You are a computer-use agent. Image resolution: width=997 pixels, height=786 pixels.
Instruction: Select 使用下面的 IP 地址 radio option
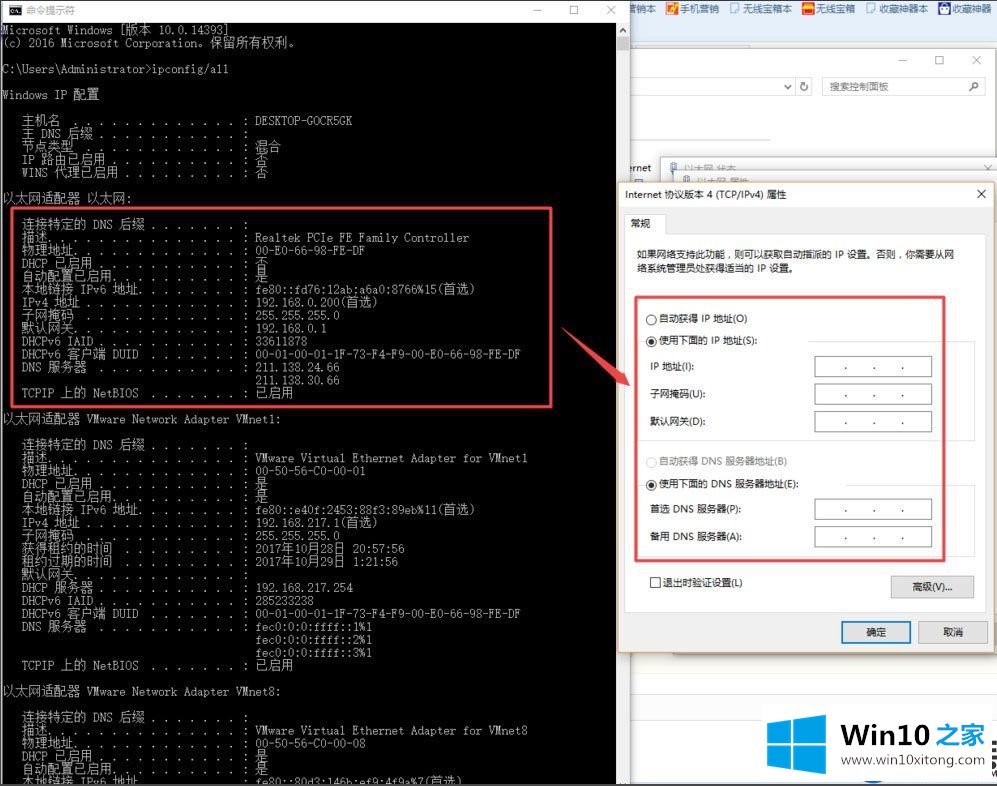652,341
